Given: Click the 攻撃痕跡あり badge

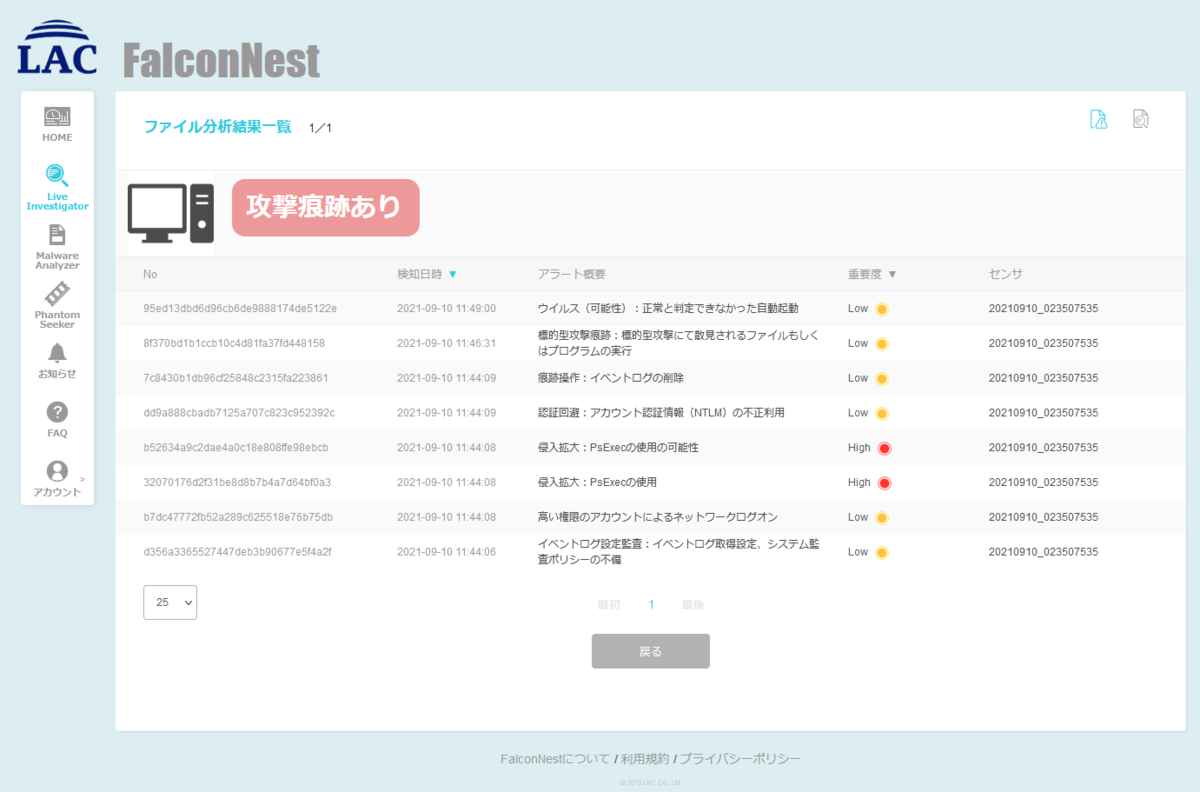Looking at the screenshot, I should [x=325, y=207].
